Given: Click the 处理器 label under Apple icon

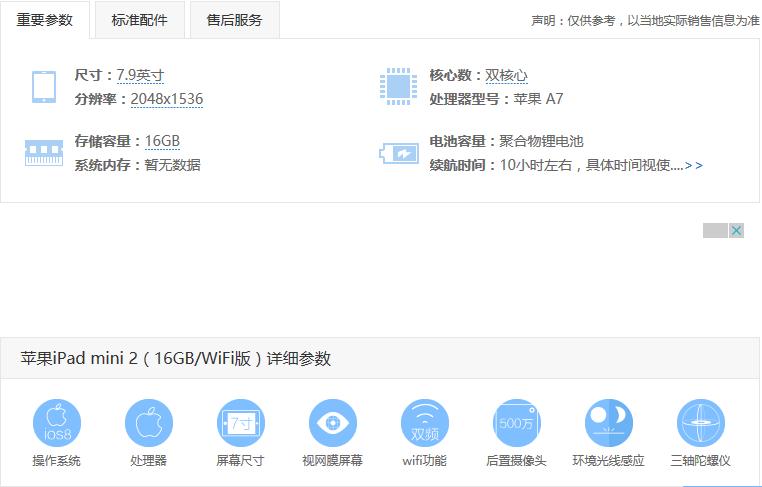Looking at the screenshot, I should pyautogui.click(x=149, y=460).
